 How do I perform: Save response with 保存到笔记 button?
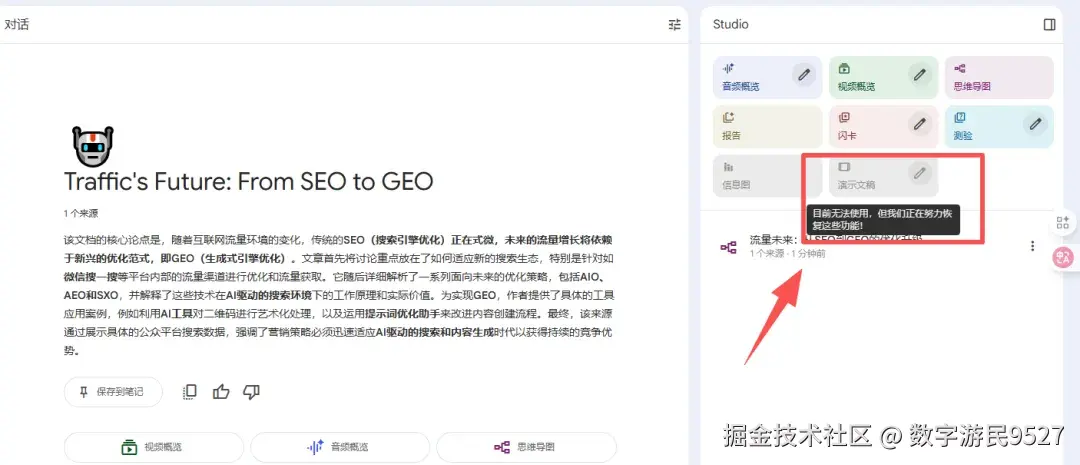point(113,392)
